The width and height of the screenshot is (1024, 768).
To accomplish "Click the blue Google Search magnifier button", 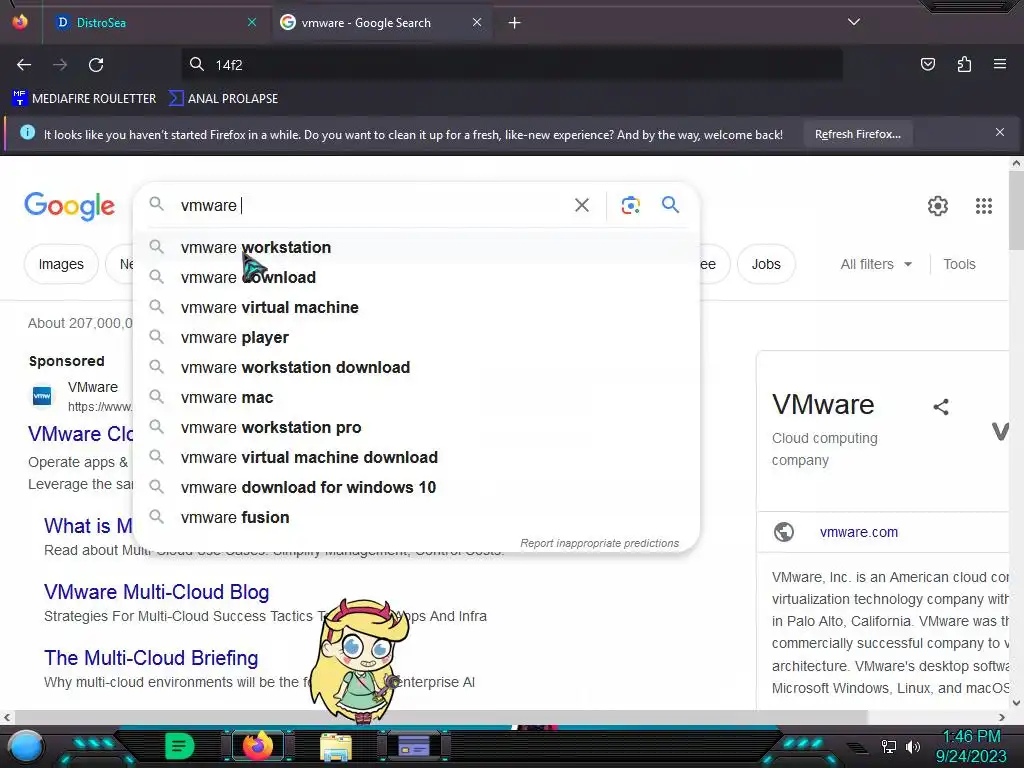I will (x=670, y=205).
